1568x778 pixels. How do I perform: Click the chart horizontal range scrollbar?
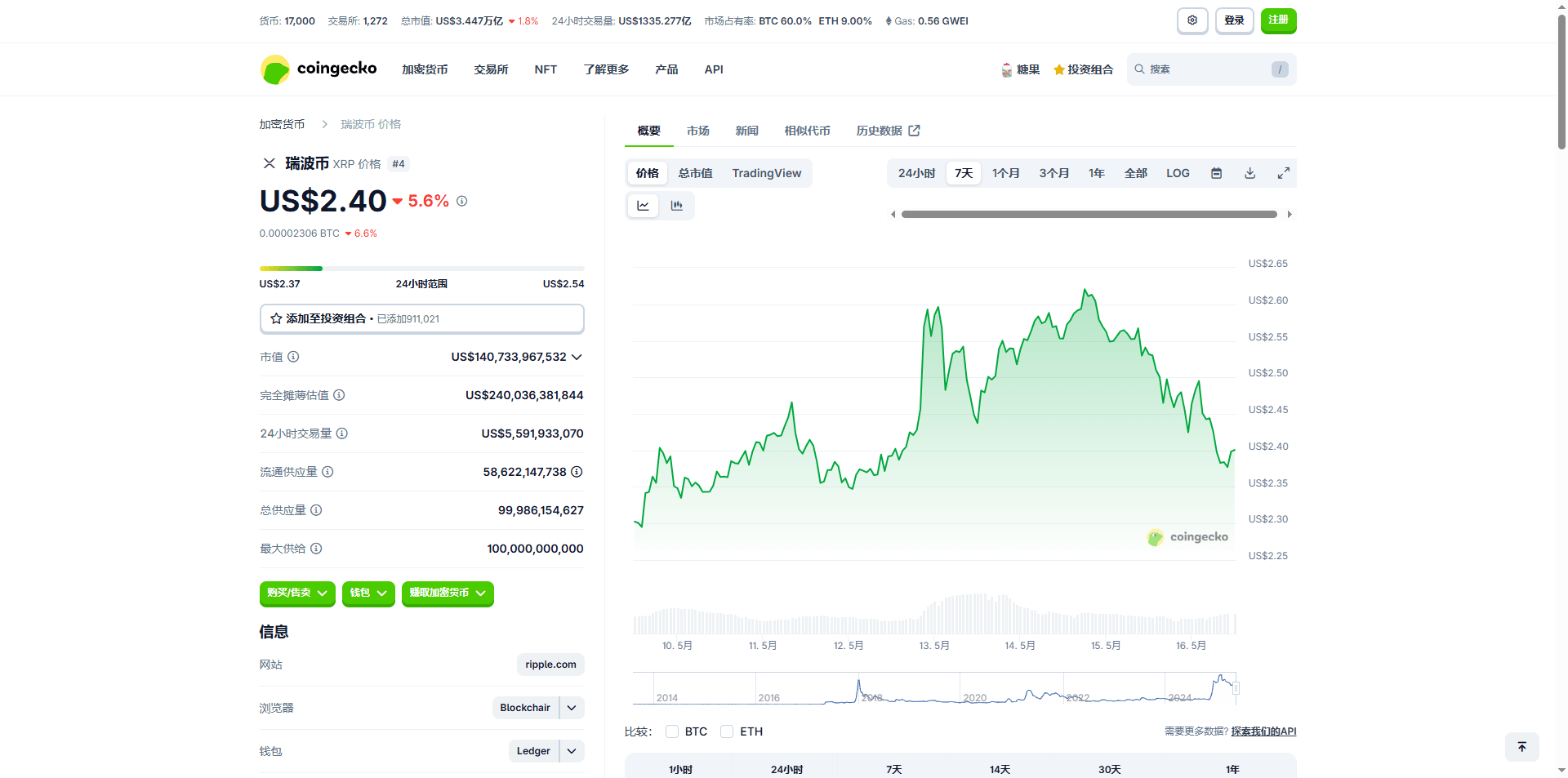tap(1089, 215)
